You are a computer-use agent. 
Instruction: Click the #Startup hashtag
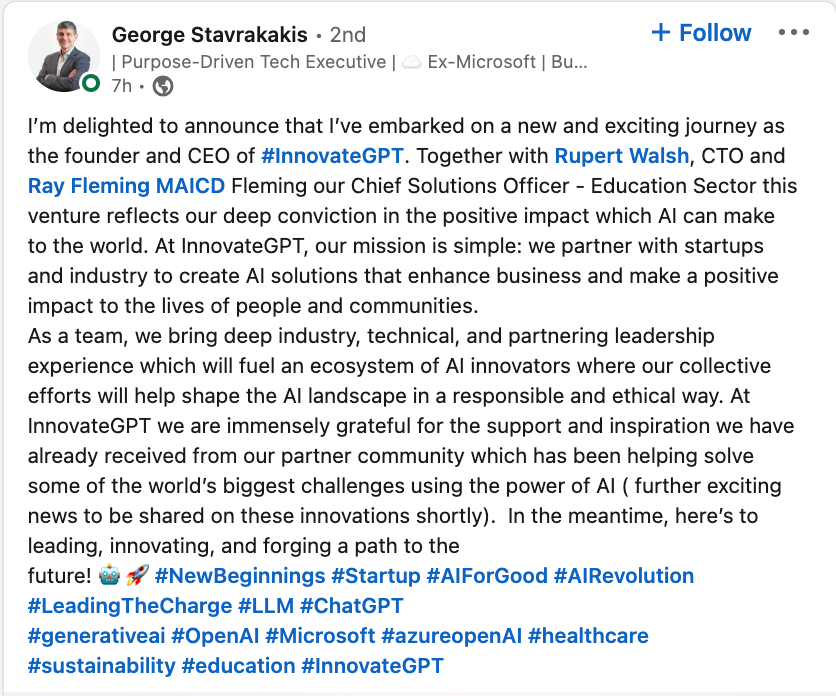tap(376, 576)
